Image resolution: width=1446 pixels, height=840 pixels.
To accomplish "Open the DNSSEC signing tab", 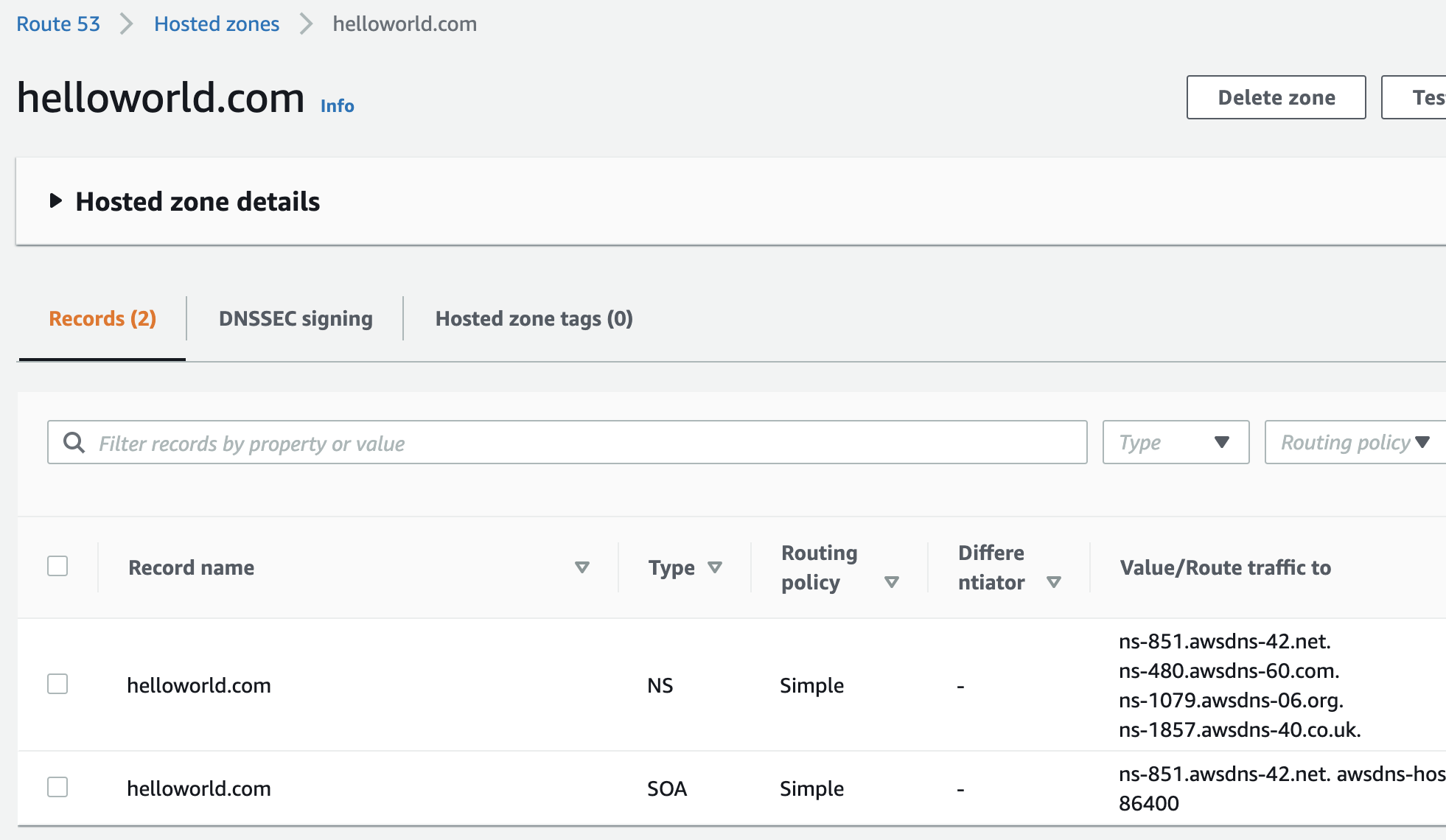I will 296,318.
